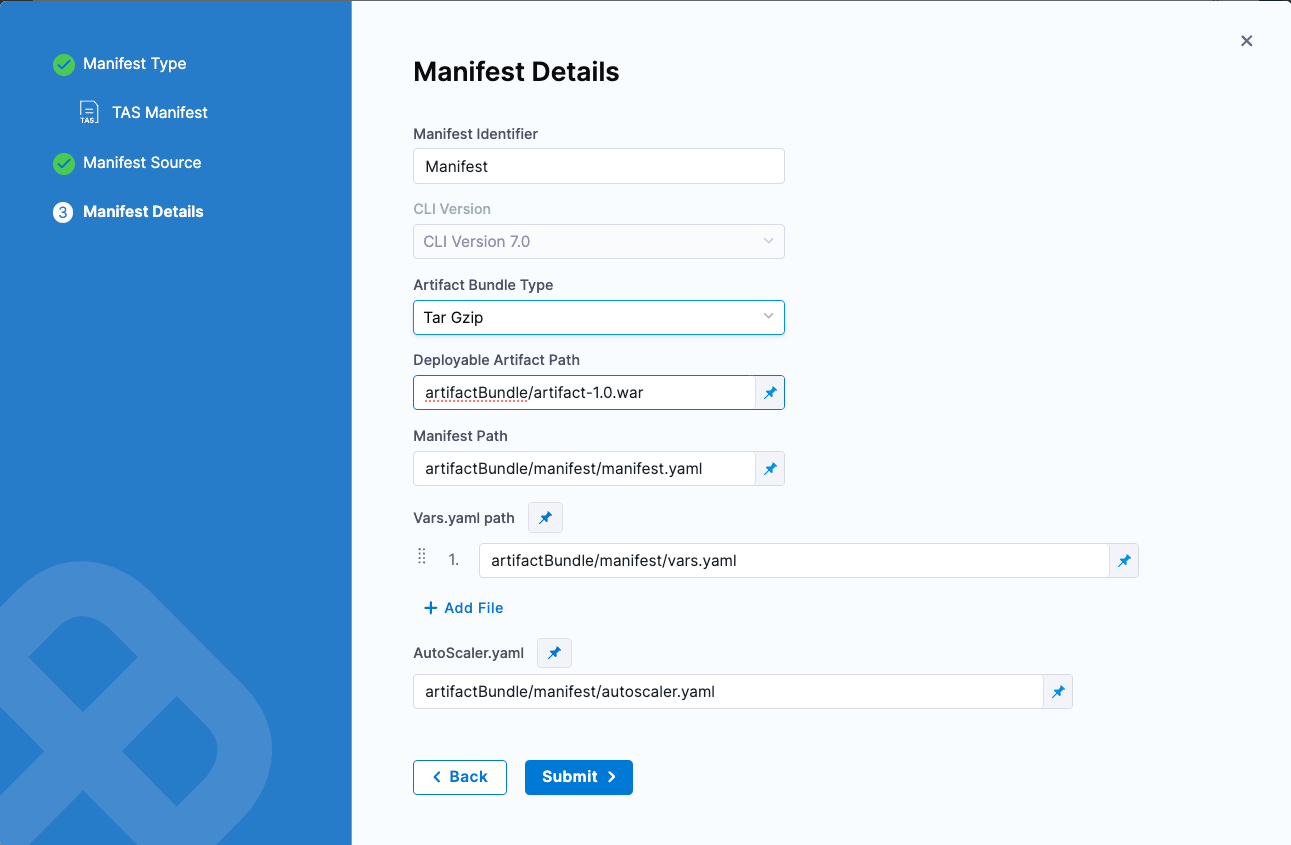Focus the Manifest Identifier input field
The width and height of the screenshot is (1291, 845).
point(598,167)
